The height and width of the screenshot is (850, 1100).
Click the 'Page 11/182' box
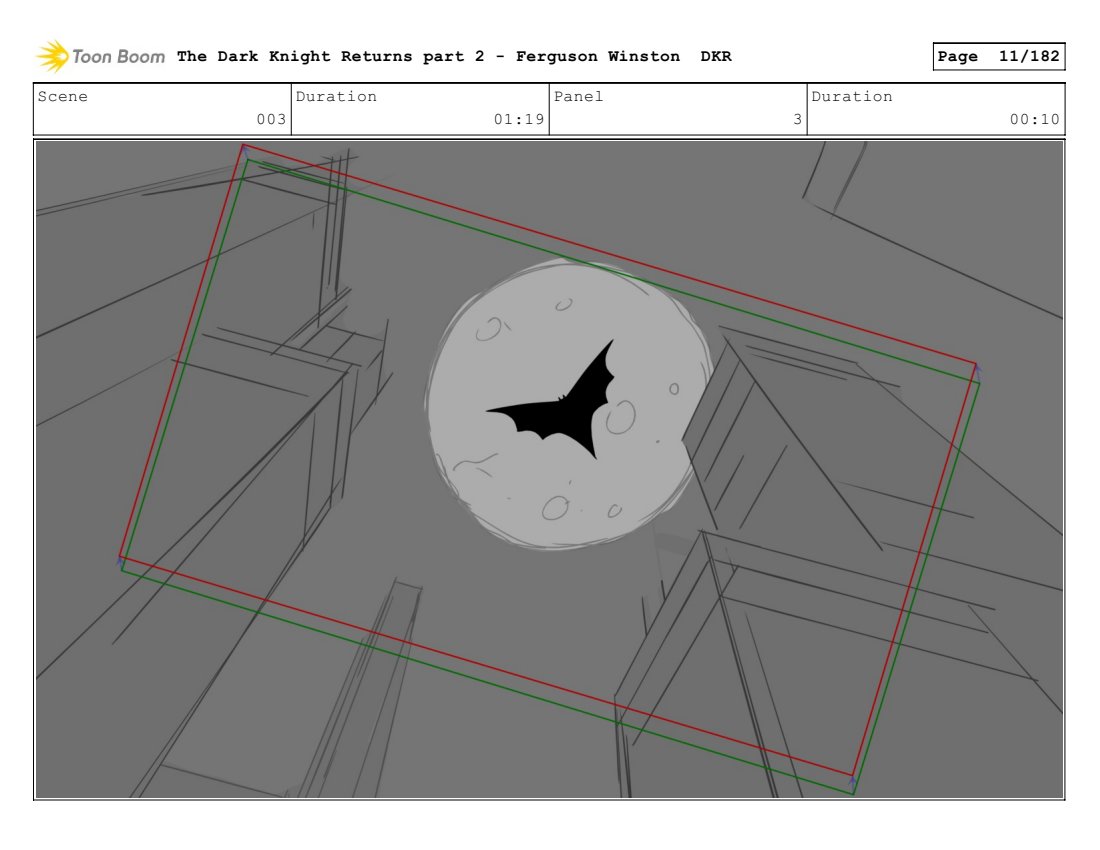[998, 56]
